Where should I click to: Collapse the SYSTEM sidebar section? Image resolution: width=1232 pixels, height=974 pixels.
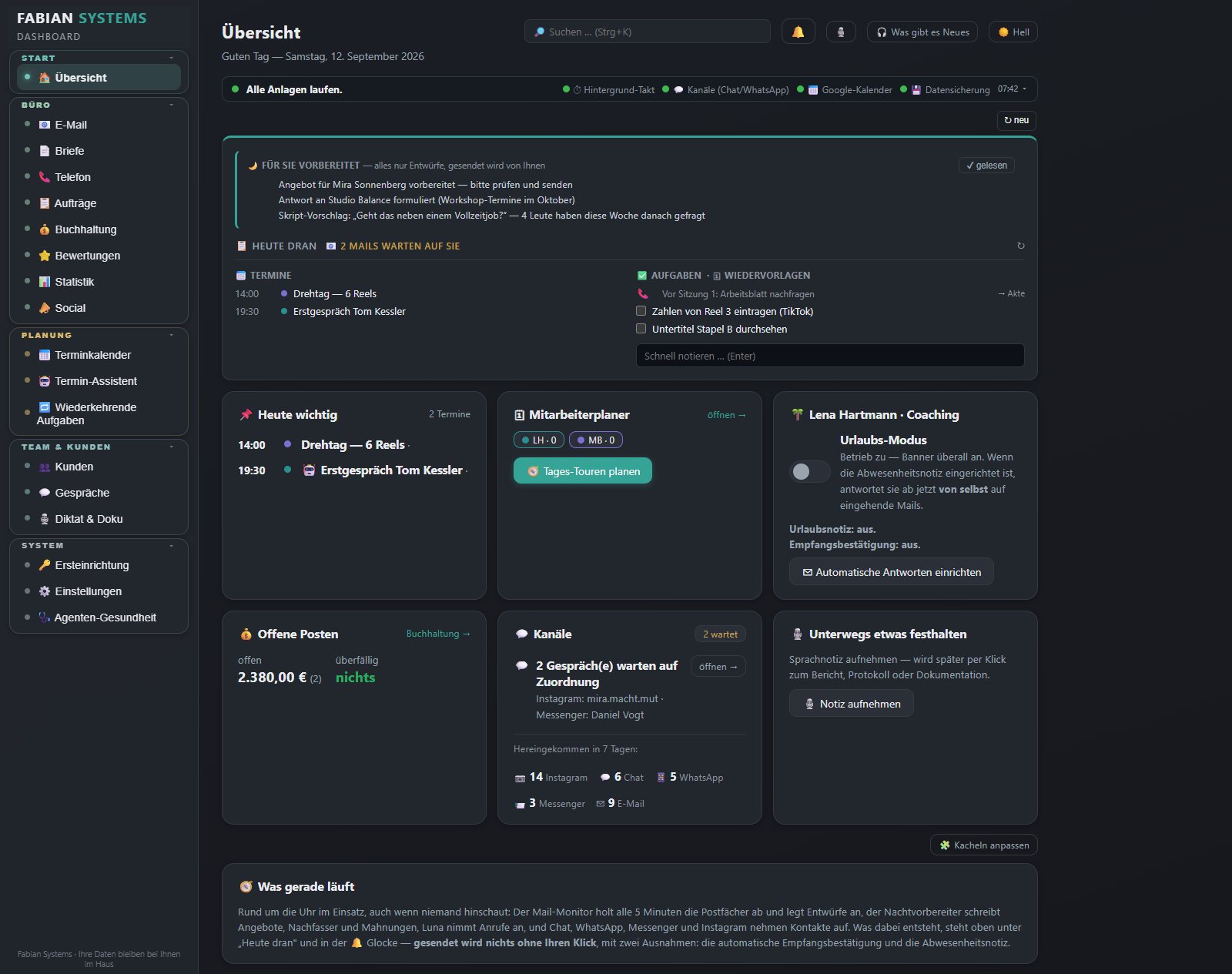171,545
